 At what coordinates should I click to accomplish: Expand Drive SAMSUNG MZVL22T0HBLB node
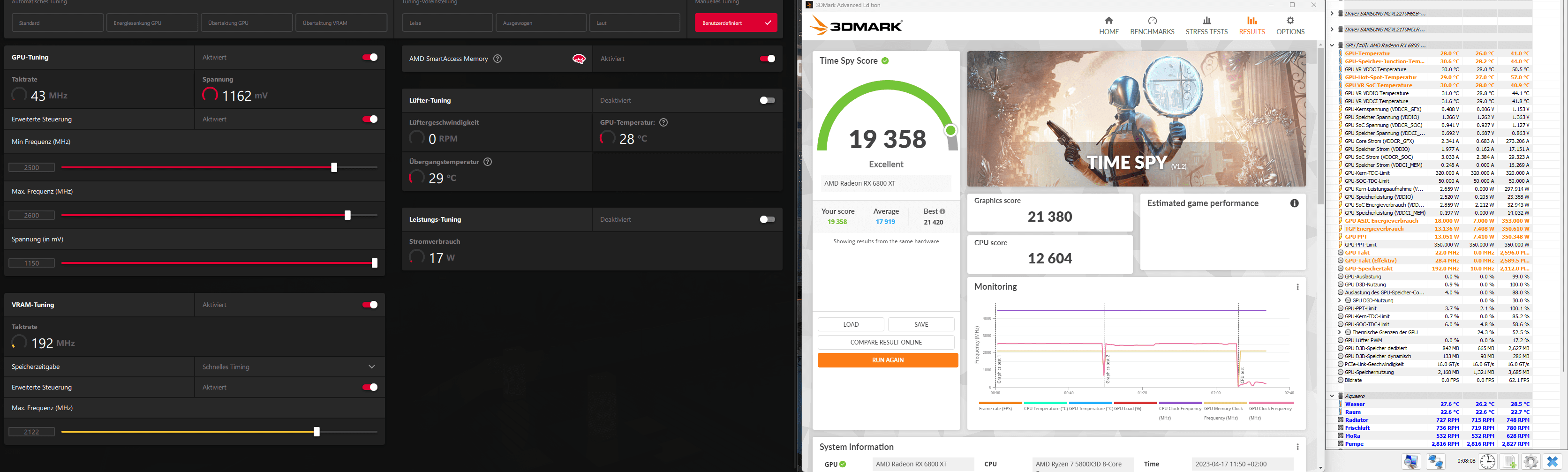point(1332,14)
